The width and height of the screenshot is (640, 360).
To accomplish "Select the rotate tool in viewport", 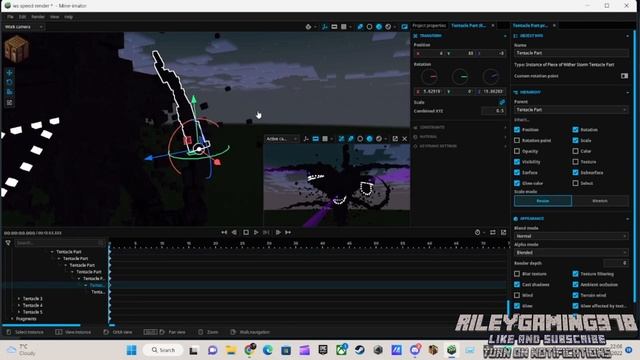I will (9, 82).
